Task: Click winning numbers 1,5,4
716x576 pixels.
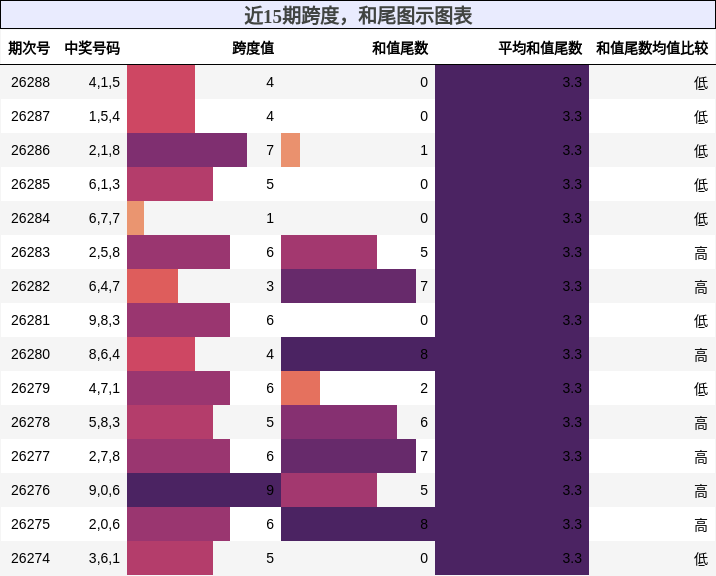Action: tap(104, 116)
